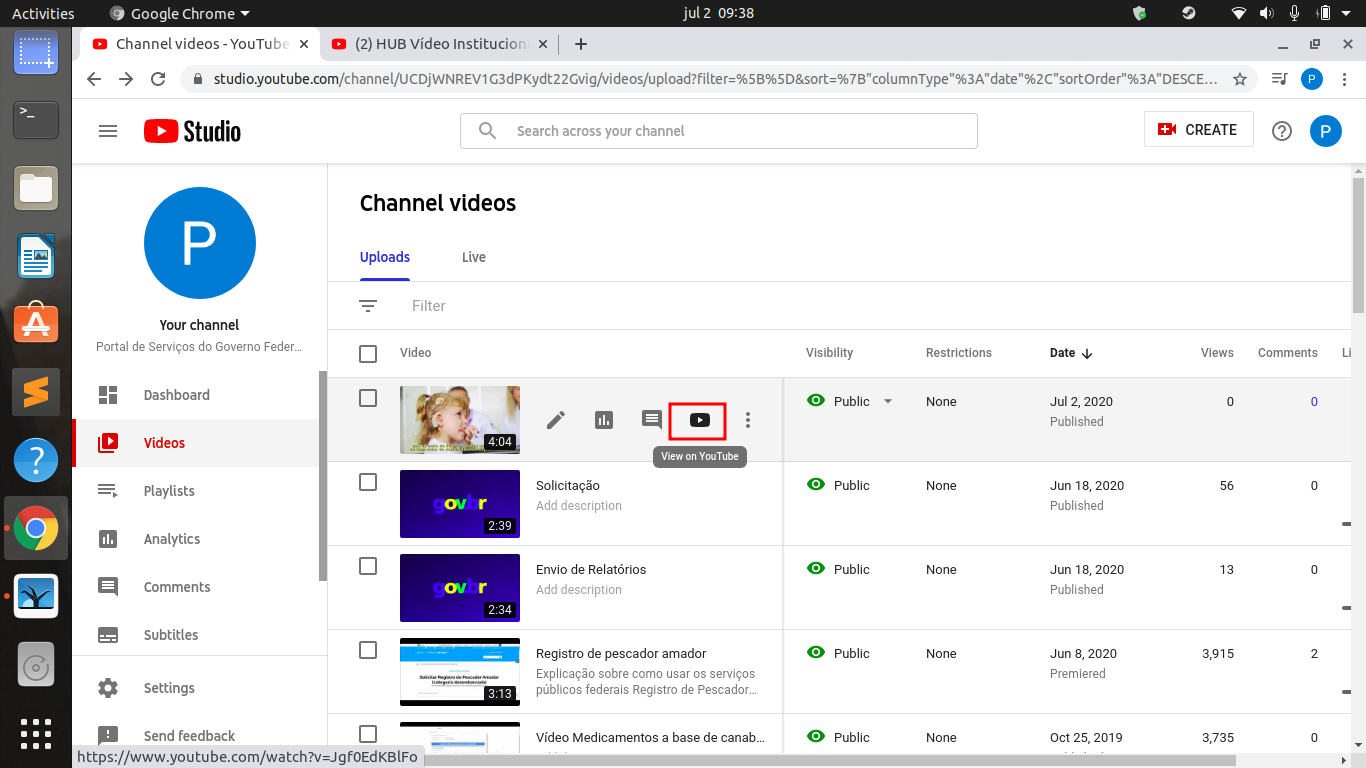
Task: Switch to the Live tab
Action: click(473, 257)
